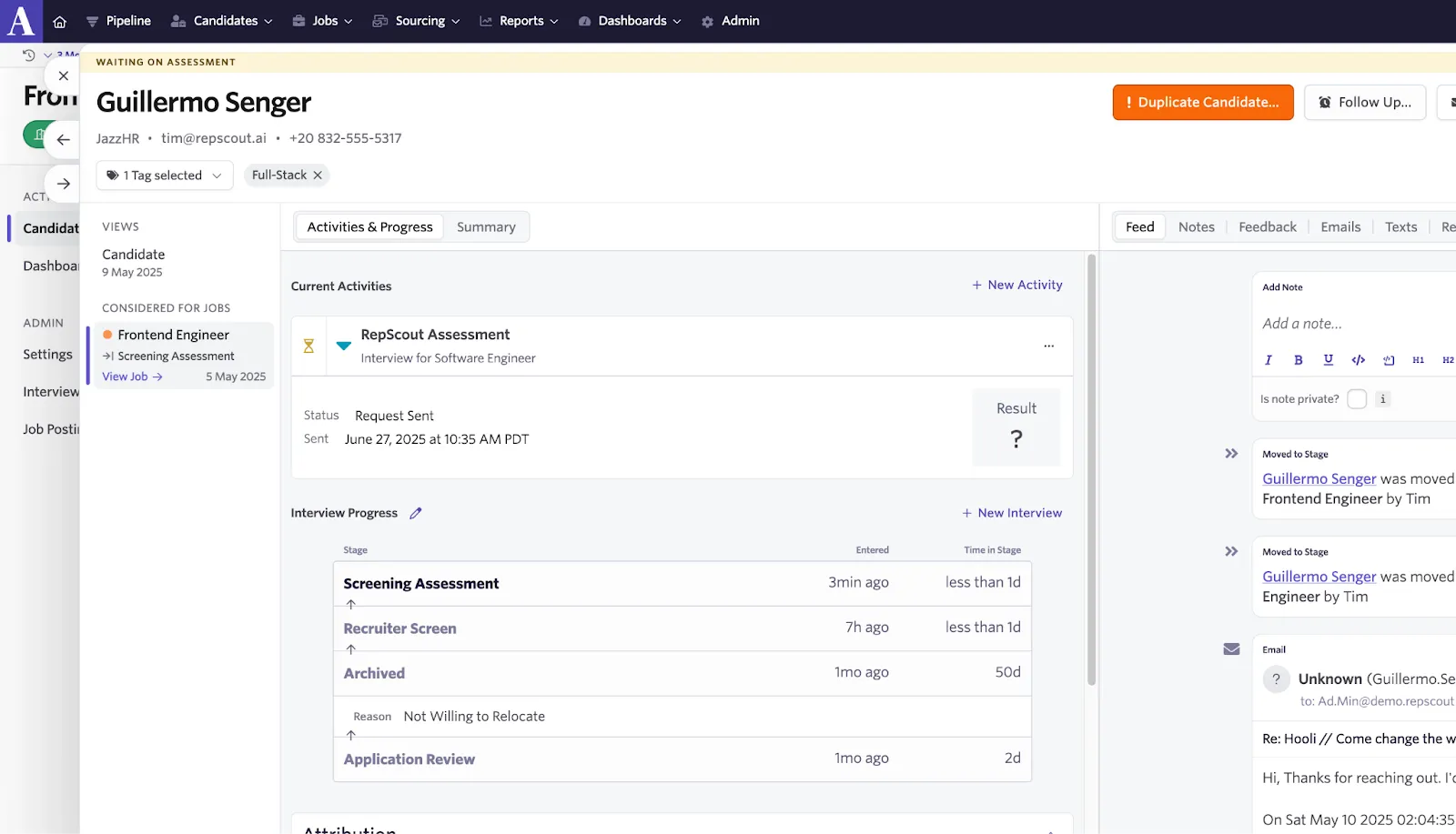This screenshot has width=1456, height=834.
Task: Open the View Job link
Action: [132, 377]
